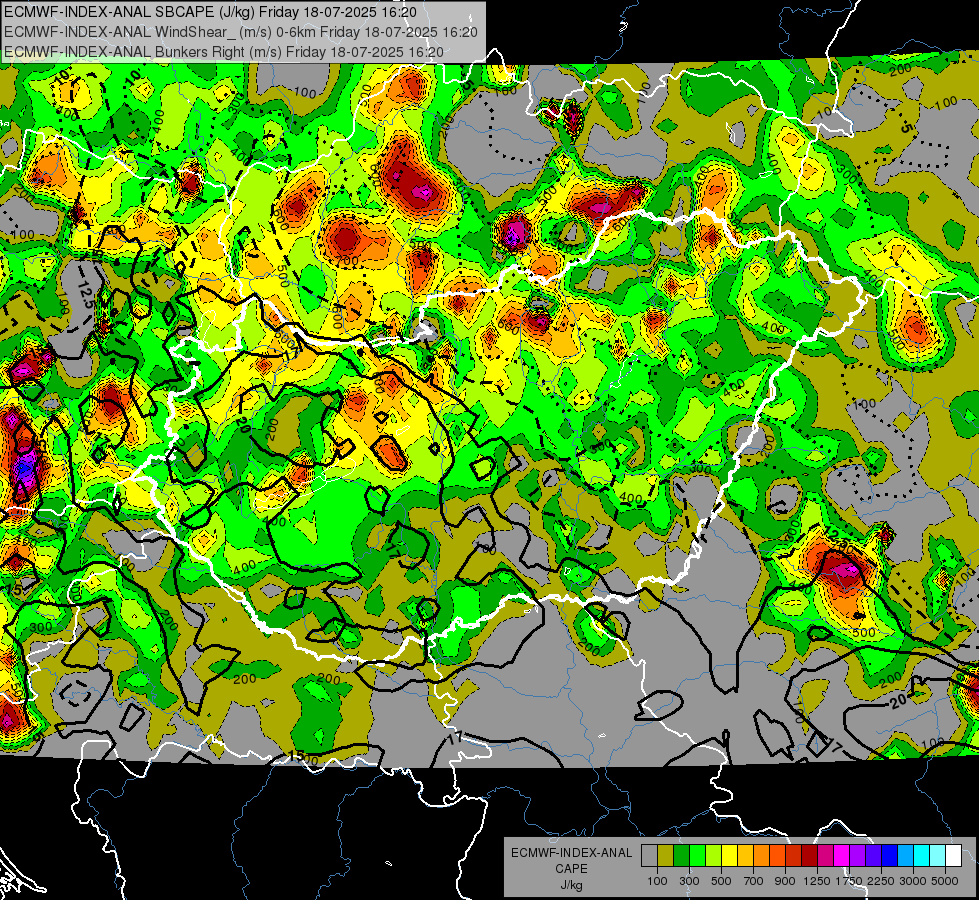Click the cyan swatch in CAPE legend
Viewport: 979px width, 900px height.
[x=922, y=856]
